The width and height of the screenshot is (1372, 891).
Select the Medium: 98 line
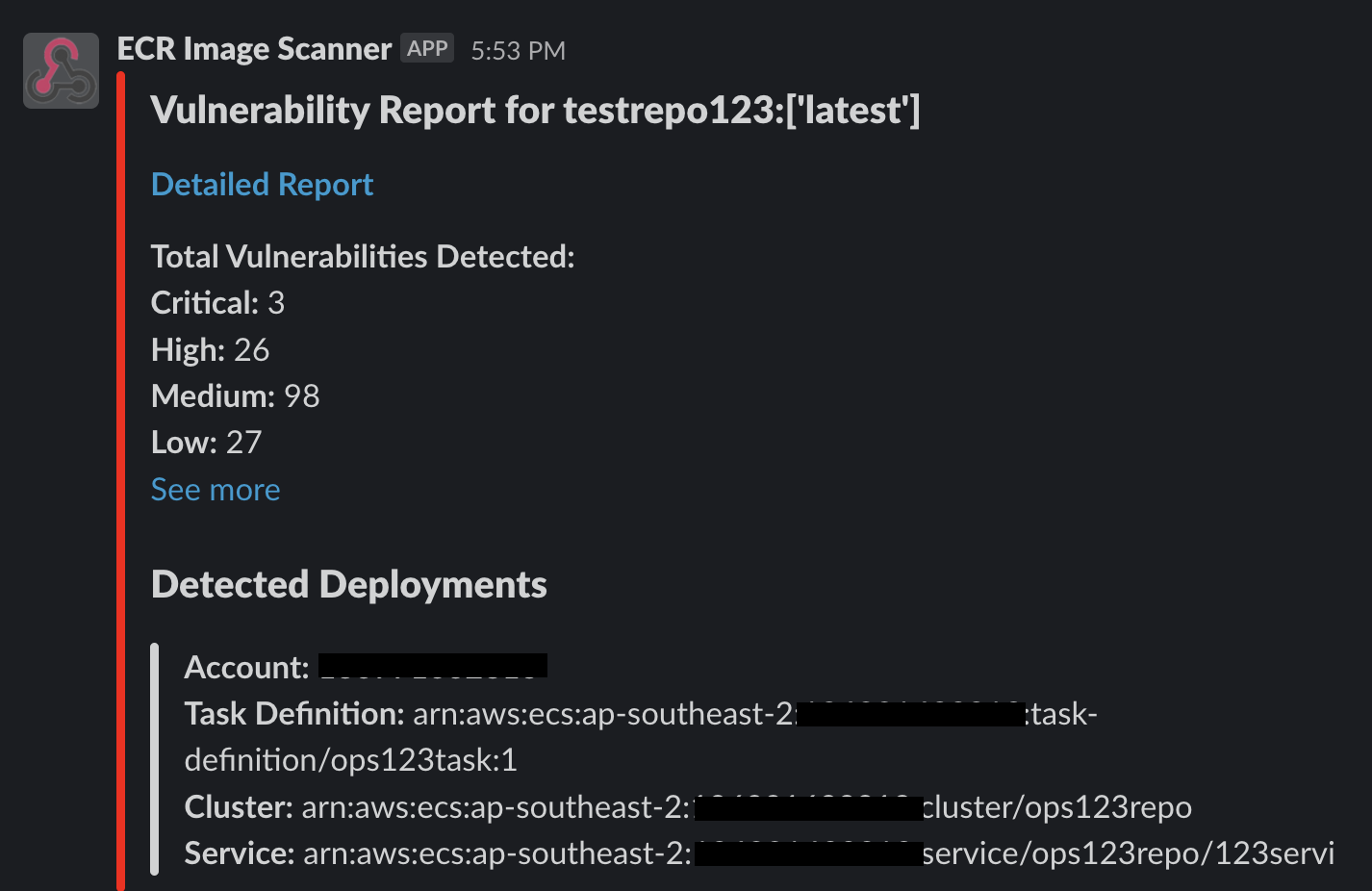click(235, 395)
